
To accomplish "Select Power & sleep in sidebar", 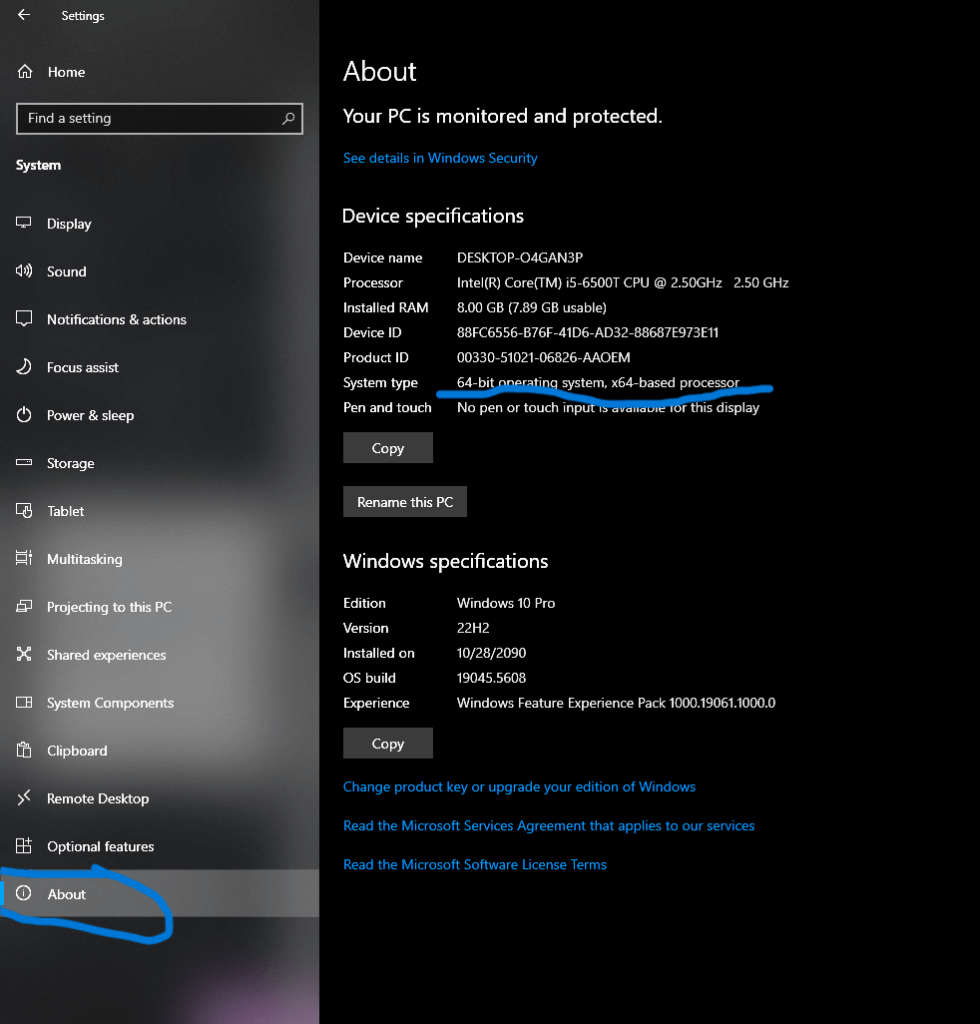I will 159,415.
